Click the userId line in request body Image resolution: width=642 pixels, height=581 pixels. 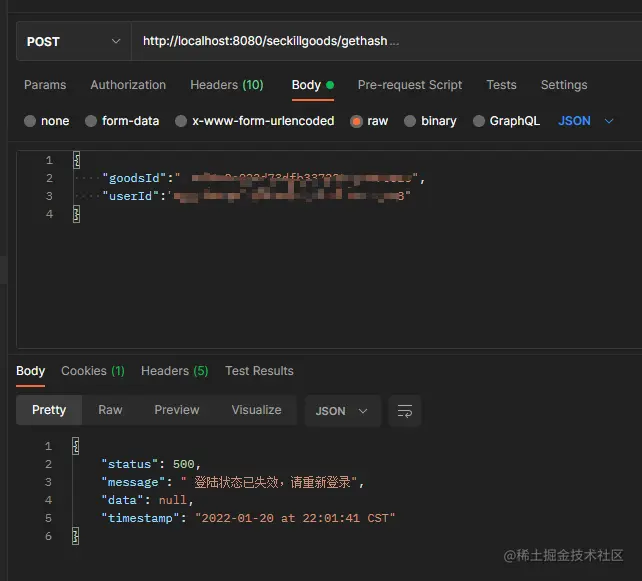[x=256, y=196]
